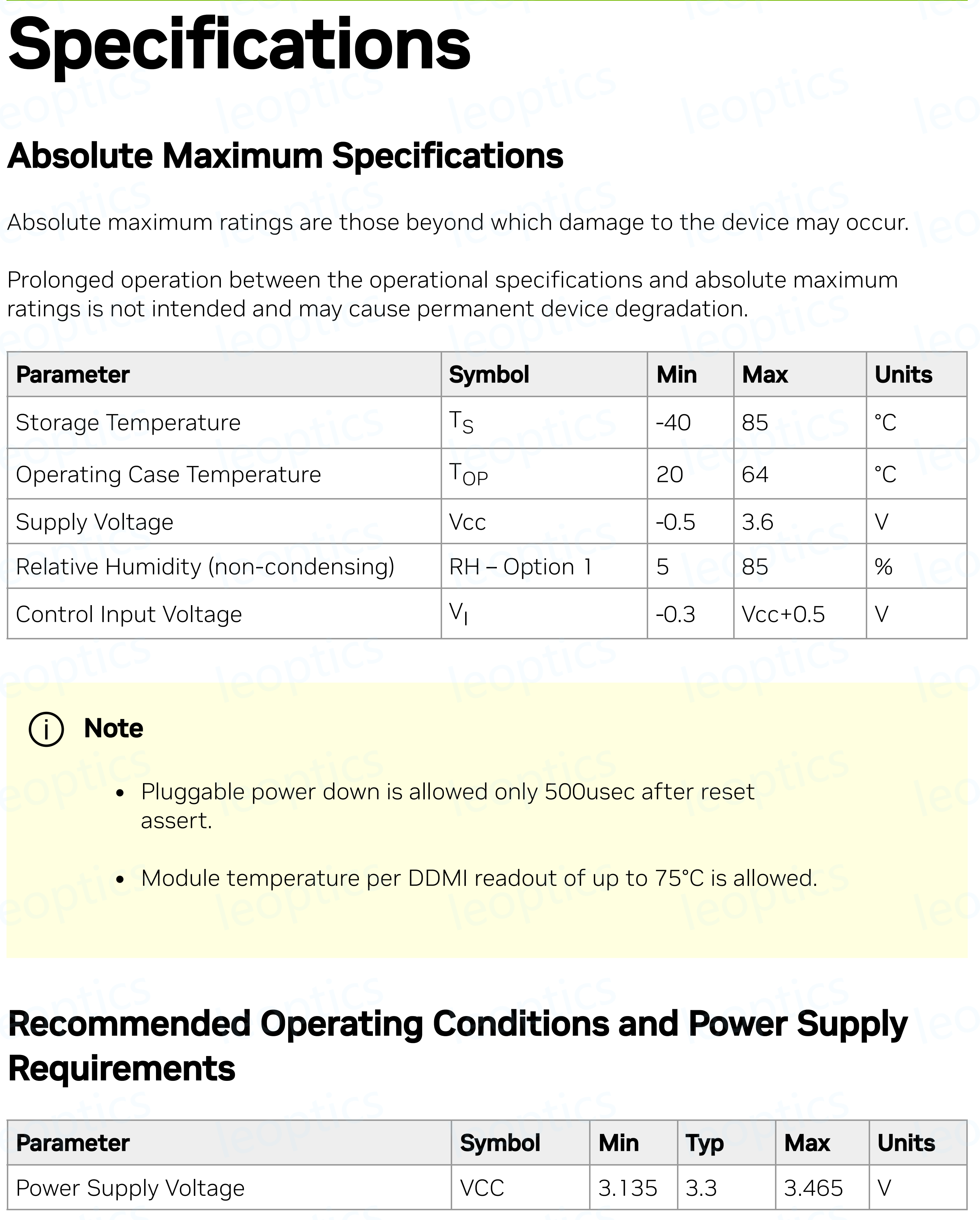Screen dimensions: 980x1220
Task: Click the Specifications main heading
Action: coord(239,44)
